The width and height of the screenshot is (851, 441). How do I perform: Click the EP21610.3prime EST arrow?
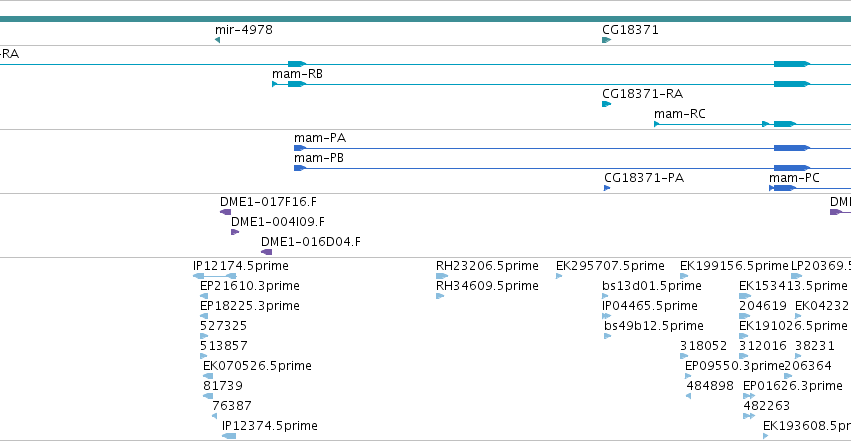(x=204, y=296)
